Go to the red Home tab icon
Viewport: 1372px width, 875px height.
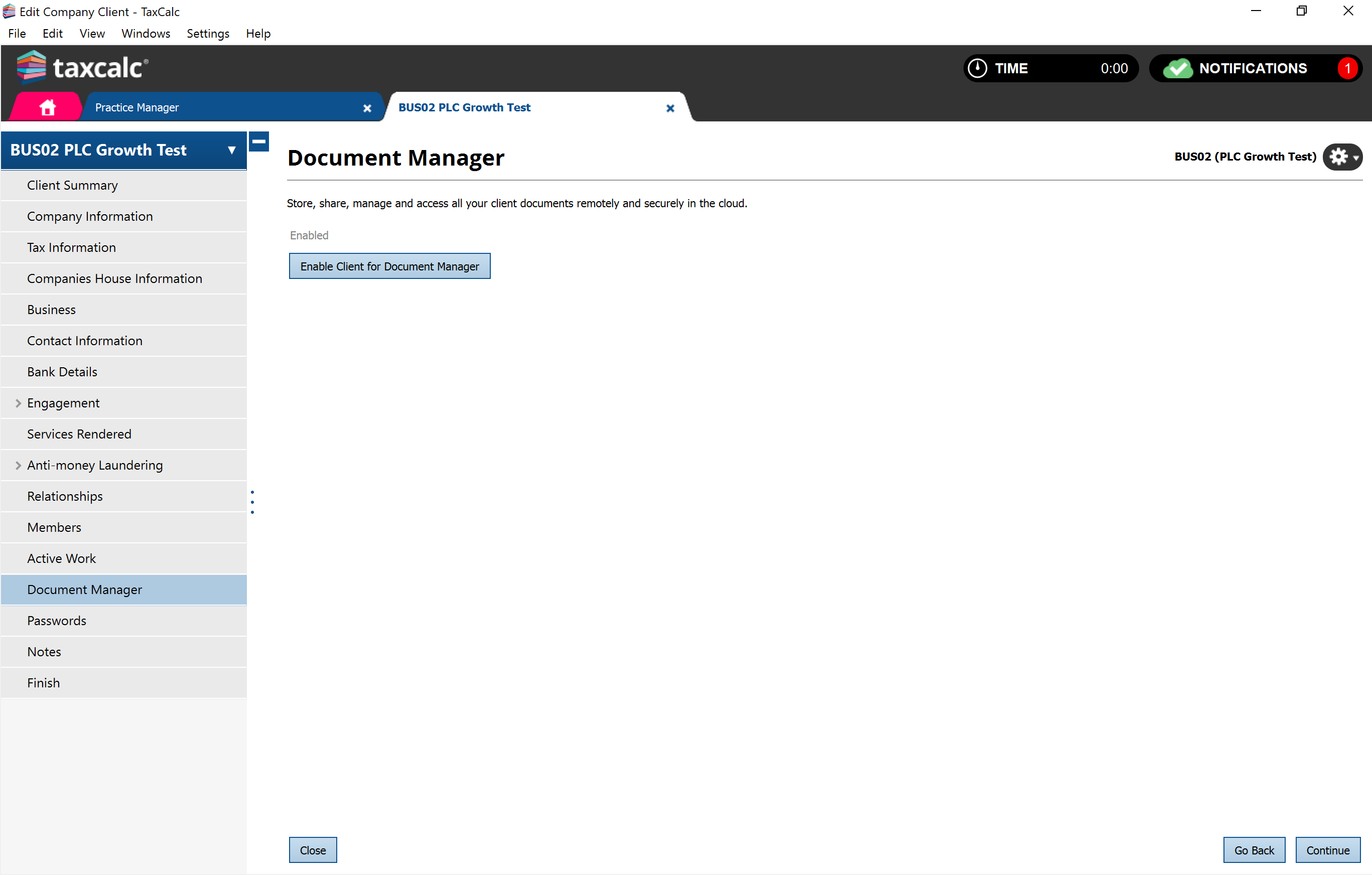coord(47,107)
